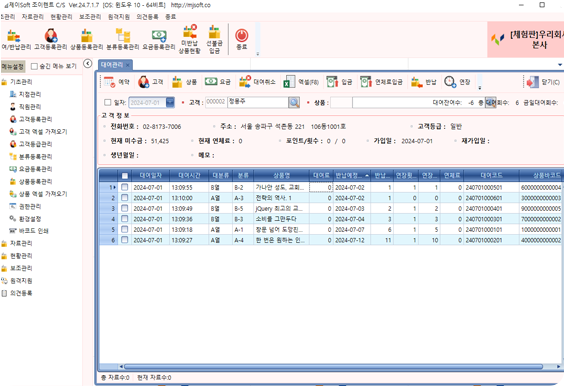Expand rental toolbar overflow chevron
565x387 pixels.
480,88
